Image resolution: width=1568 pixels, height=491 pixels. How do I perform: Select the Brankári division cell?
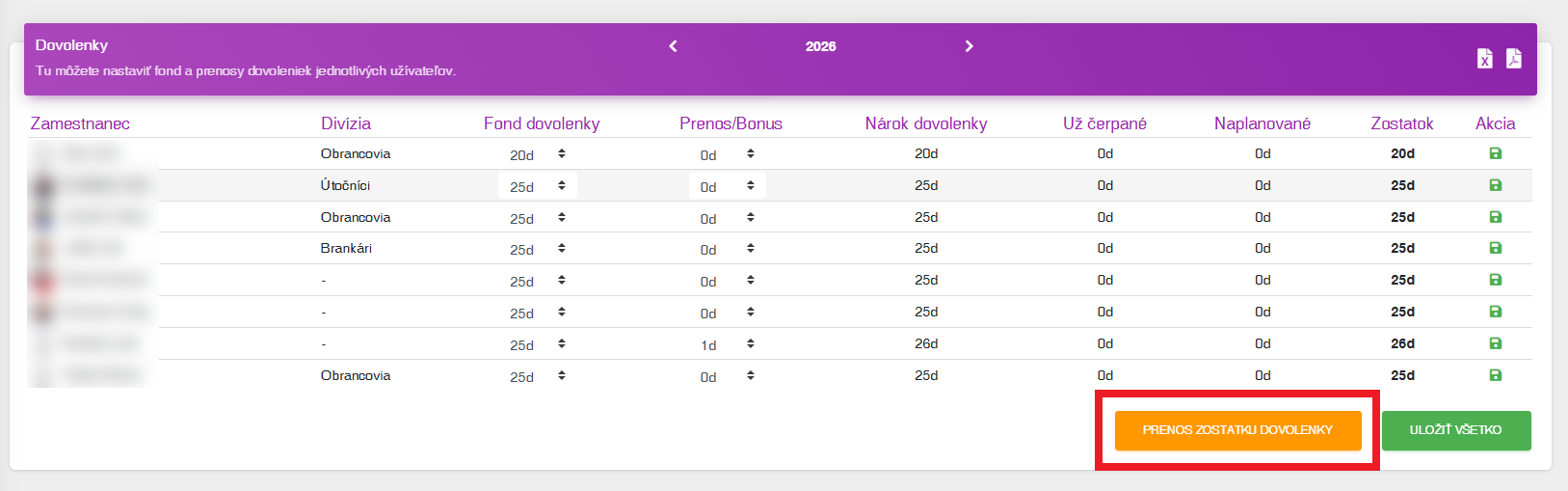pyautogui.click(x=346, y=248)
